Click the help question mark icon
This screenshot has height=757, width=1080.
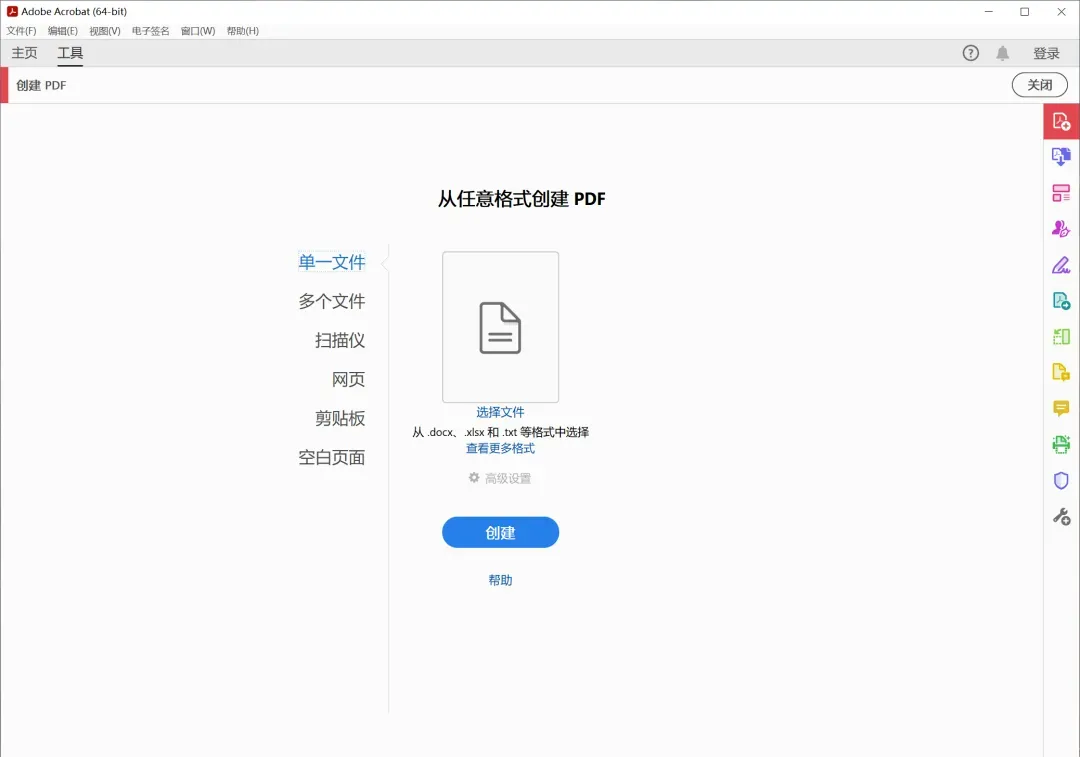970,53
